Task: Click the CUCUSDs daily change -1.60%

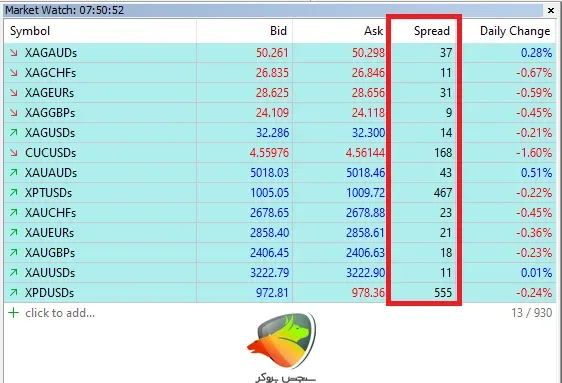Action: coord(534,153)
